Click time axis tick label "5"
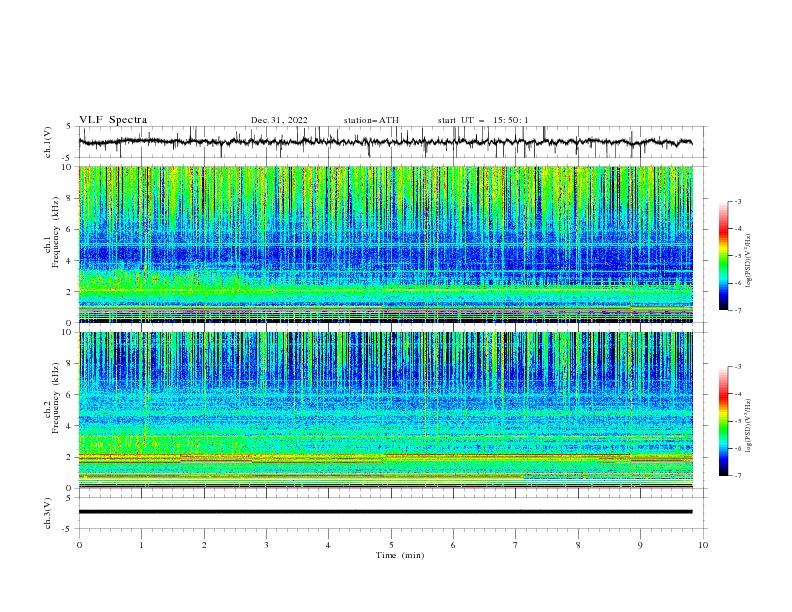The width and height of the screenshot is (792, 612). [x=391, y=545]
